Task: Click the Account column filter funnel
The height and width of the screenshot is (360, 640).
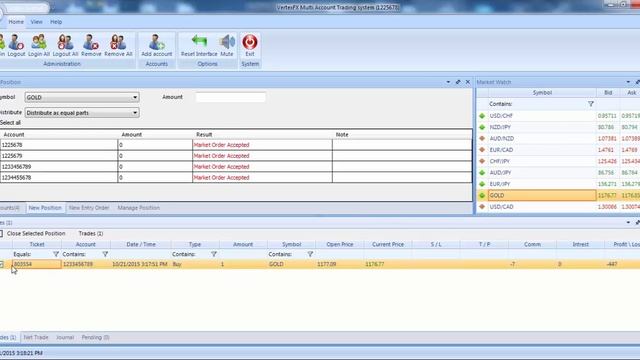Action: point(105,254)
